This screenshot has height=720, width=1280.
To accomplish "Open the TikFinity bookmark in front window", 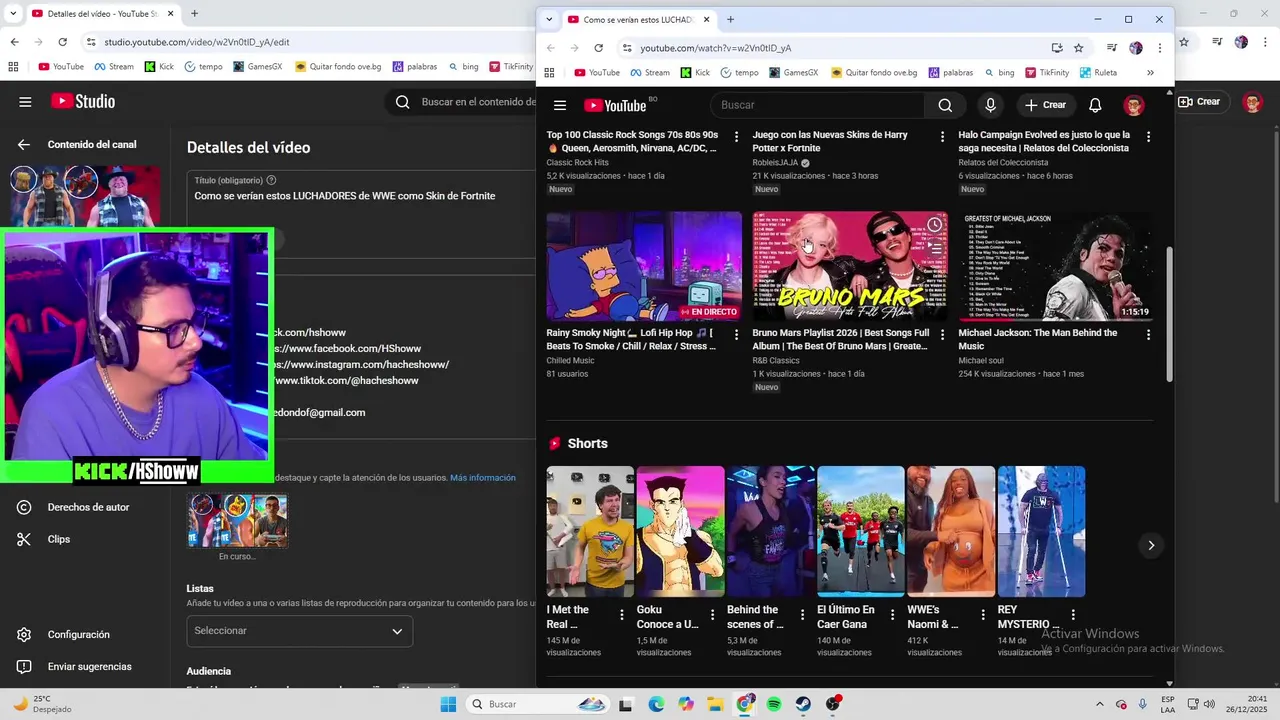I will tap(1046, 73).
